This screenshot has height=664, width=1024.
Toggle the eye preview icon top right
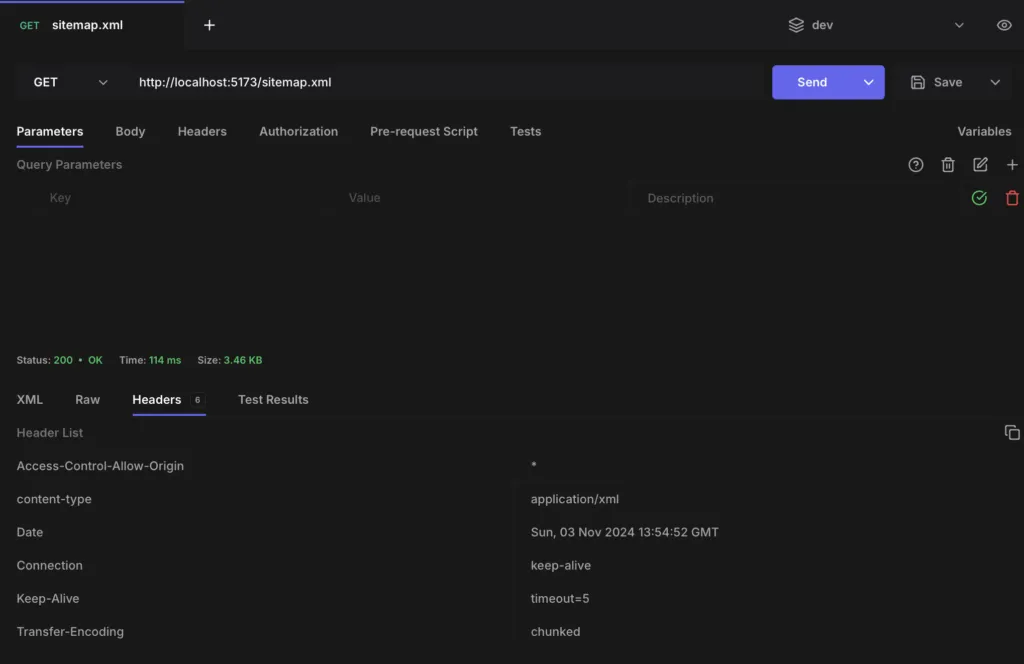point(1003,24)
